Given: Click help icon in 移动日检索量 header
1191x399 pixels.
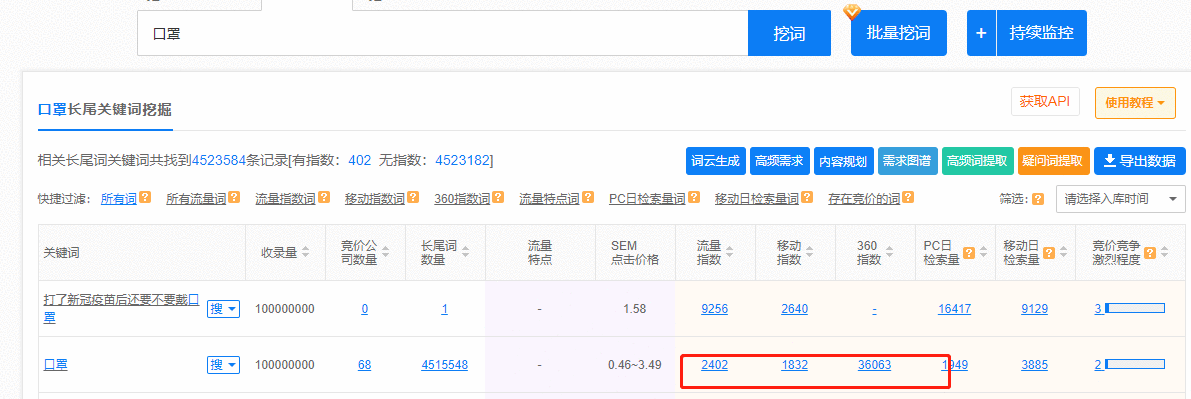Looking at the screenshot, I should [x=1048, y=252].
